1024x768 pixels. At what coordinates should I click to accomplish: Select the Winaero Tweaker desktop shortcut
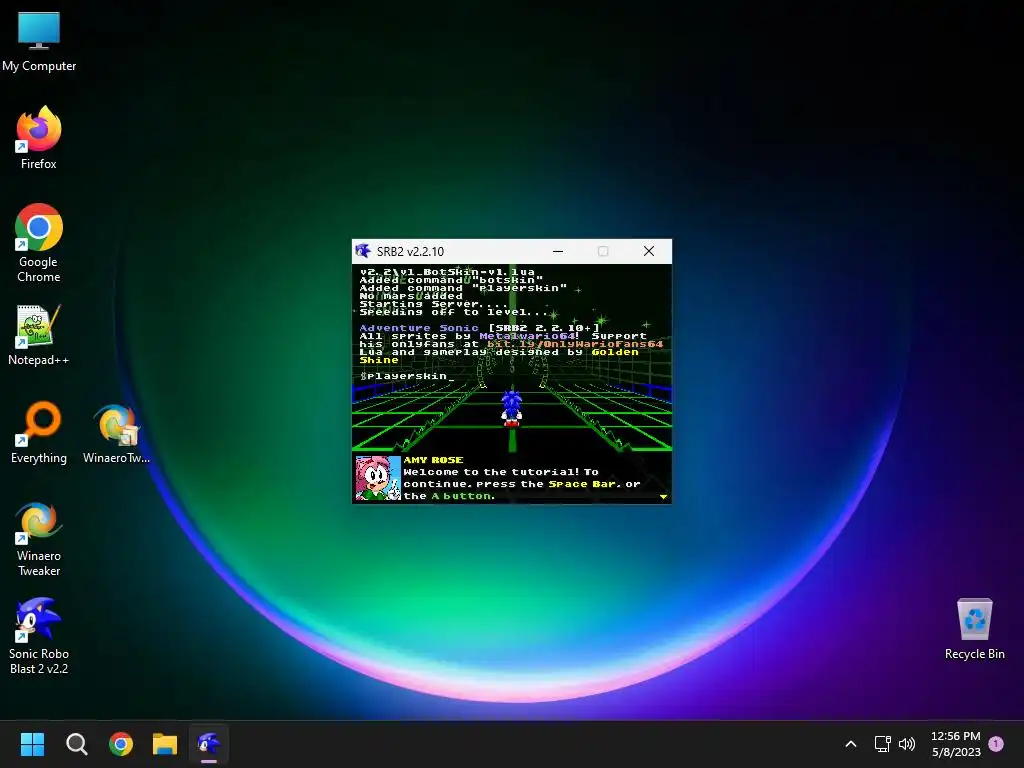point(39,539)
